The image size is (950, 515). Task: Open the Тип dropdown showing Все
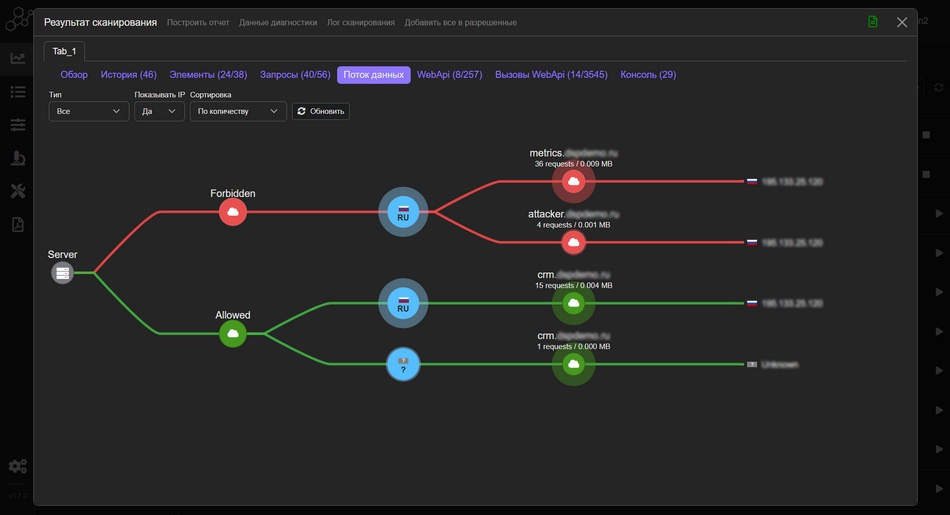coord(88,111)
